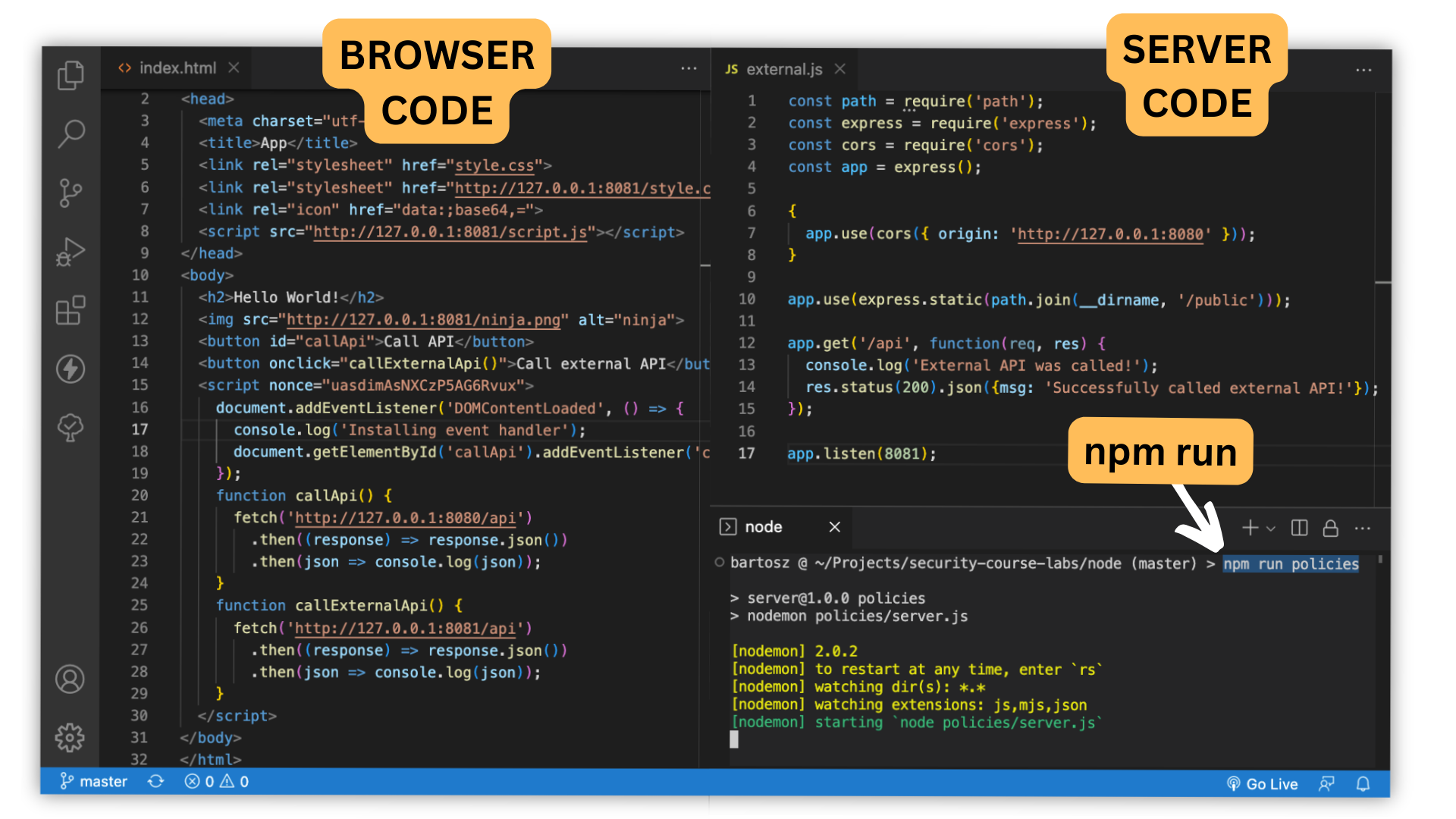Click the </html> closing tag line
Viewport: 1456px width, 819px height.
click(211, 759)
